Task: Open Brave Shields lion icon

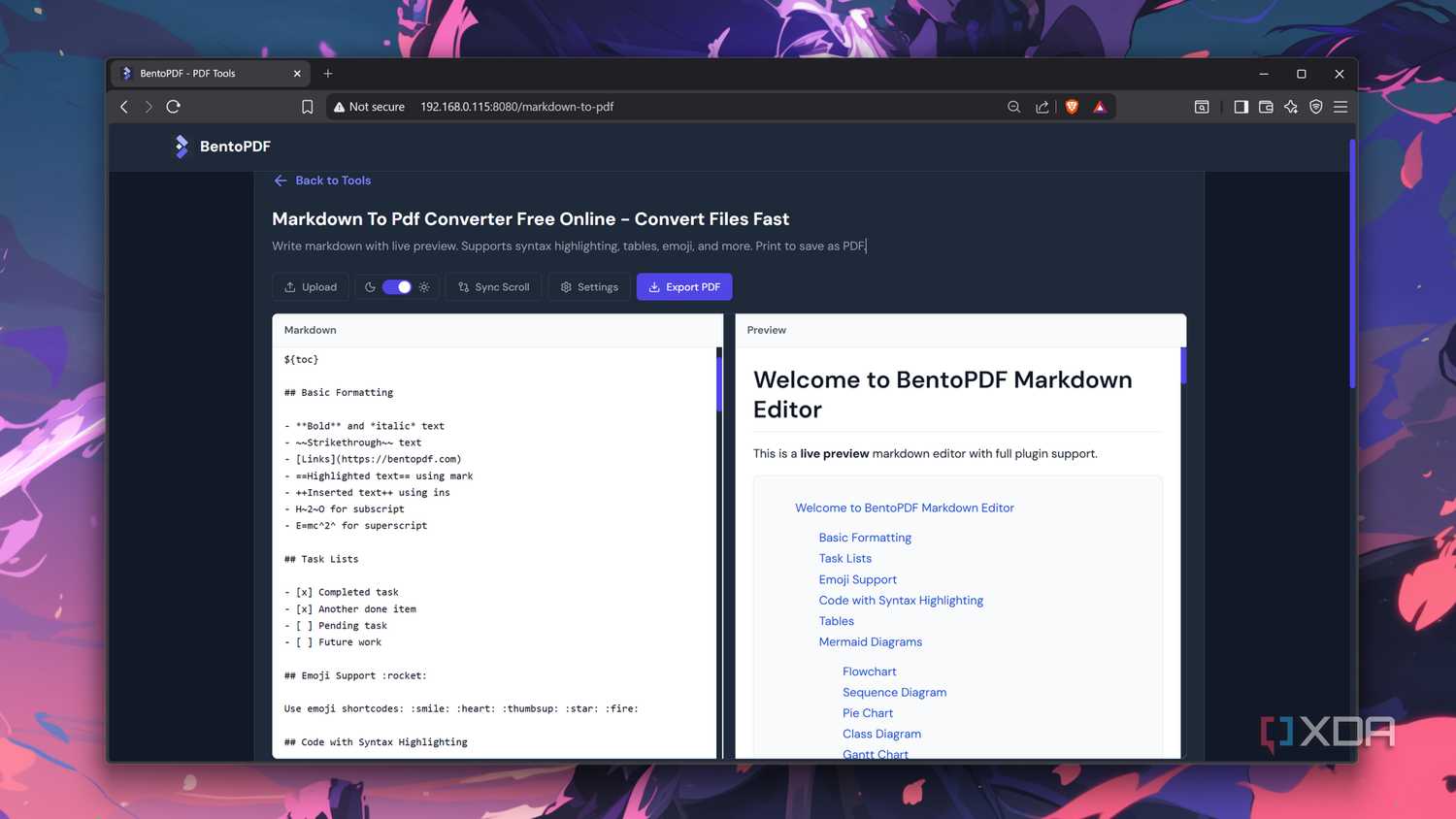Action: [1072, 107]
